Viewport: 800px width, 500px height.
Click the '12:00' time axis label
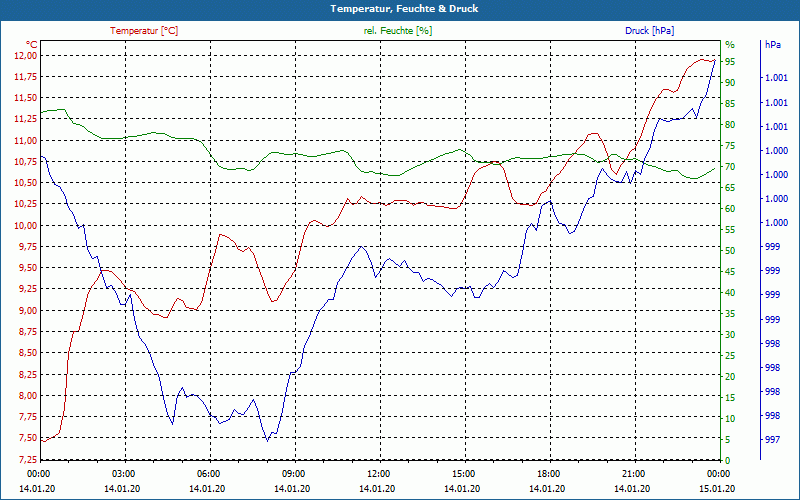coord(378,474)
